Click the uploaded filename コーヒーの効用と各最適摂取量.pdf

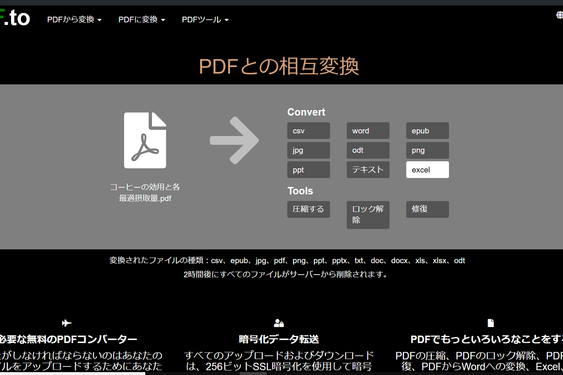click(145, 193)
